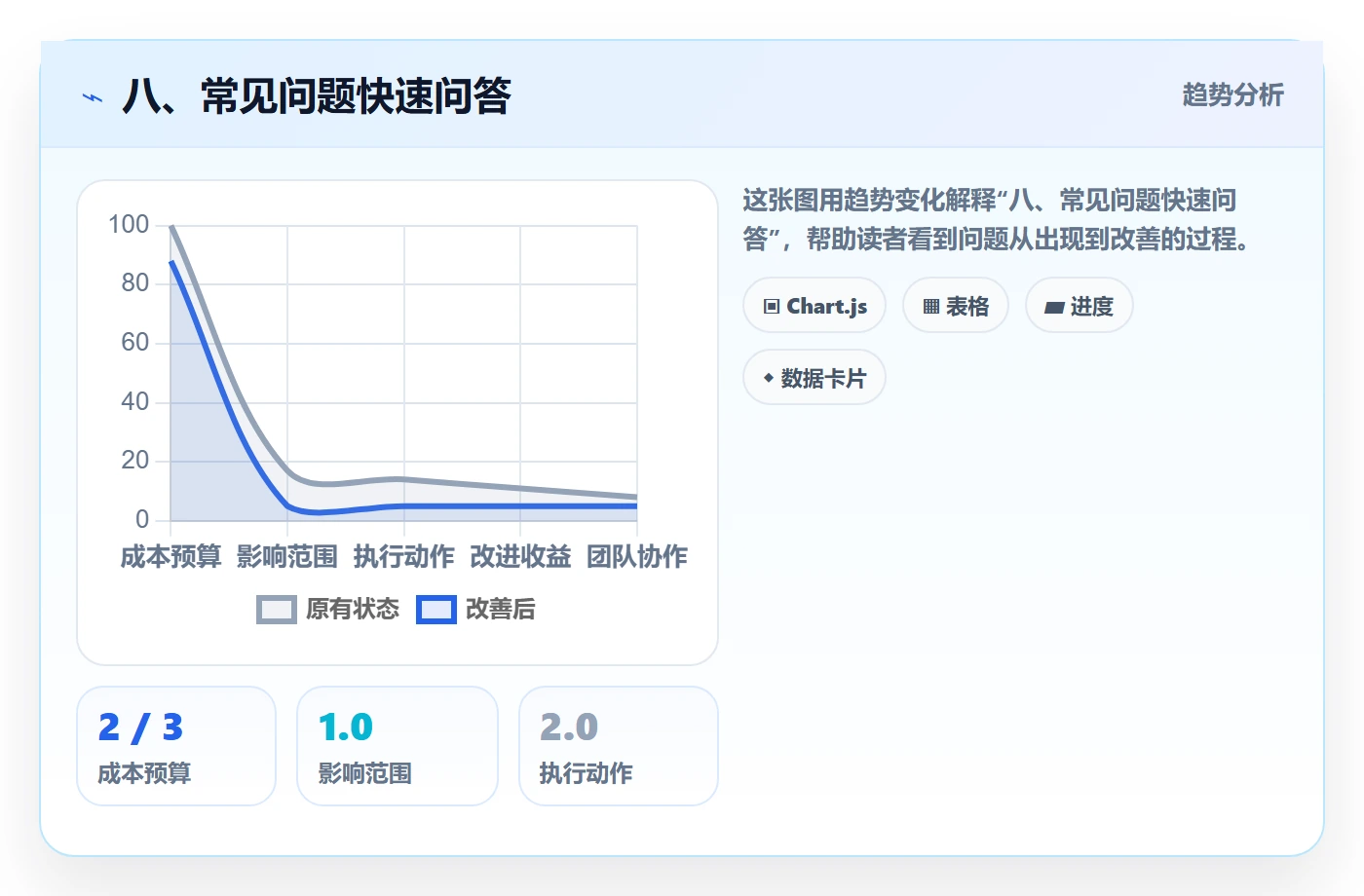Open the 2 / 3 成本预算 stat card
Image resolution: width=1364 pixels, height=896 pixels.
[x=176, y=746]
